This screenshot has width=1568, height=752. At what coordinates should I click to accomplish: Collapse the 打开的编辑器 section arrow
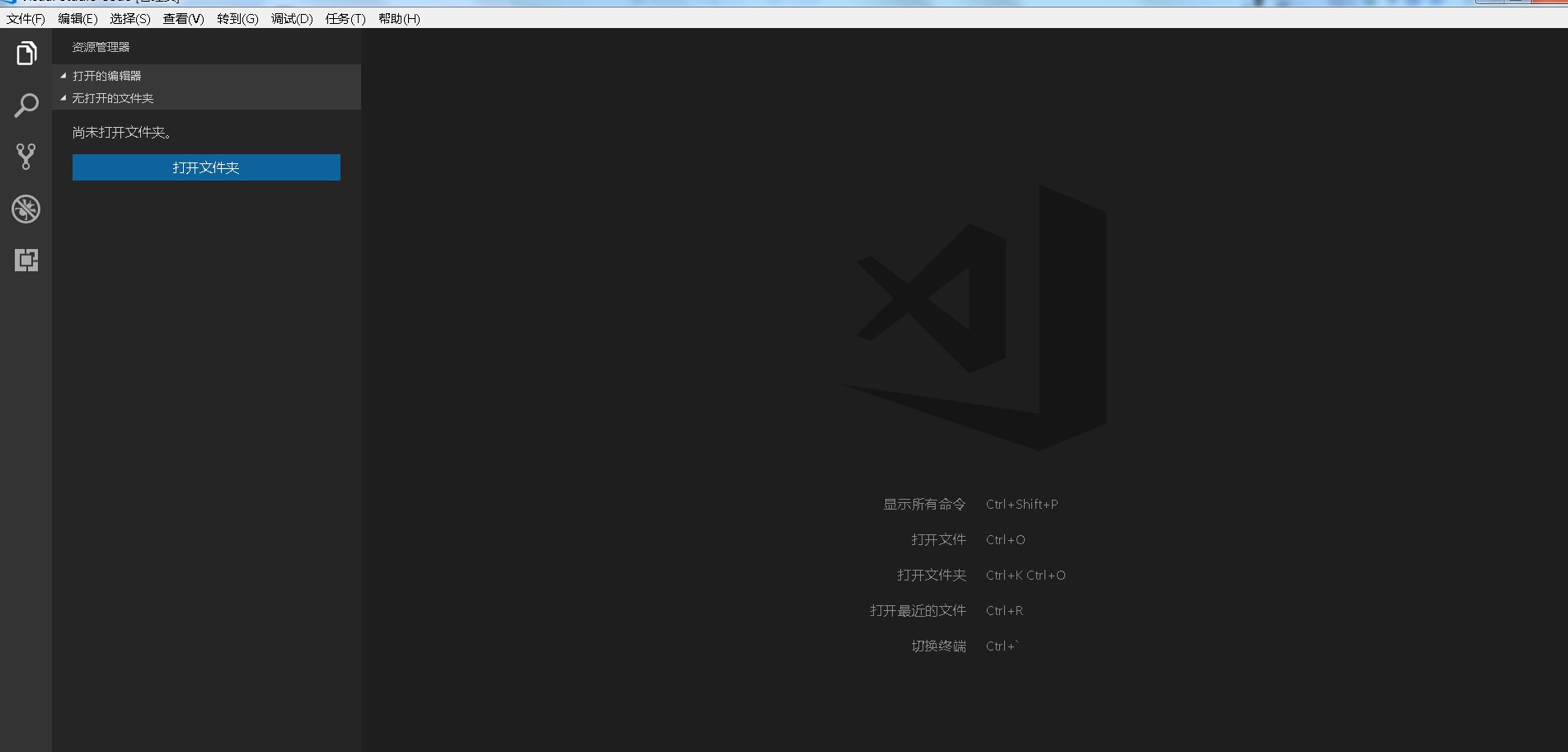(63, 76)
